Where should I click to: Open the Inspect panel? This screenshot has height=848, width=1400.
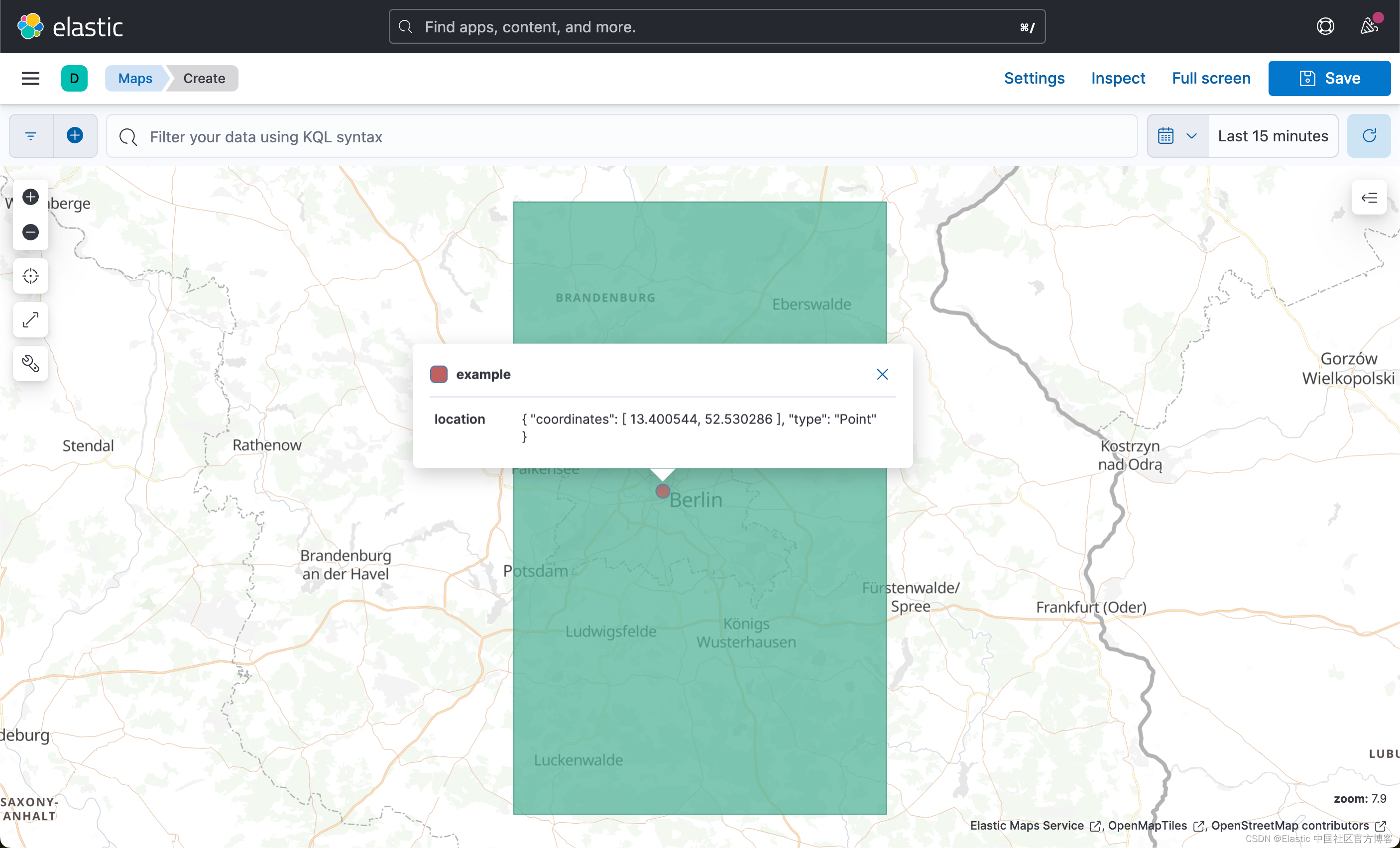[x=1118, y=78]
